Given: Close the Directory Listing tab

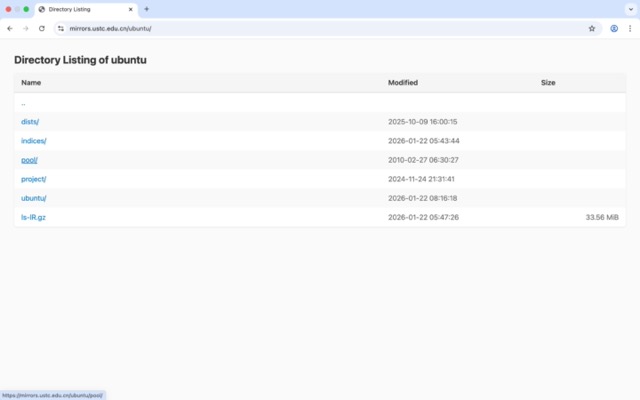Looking at the screenshot, I should (130, 9).
